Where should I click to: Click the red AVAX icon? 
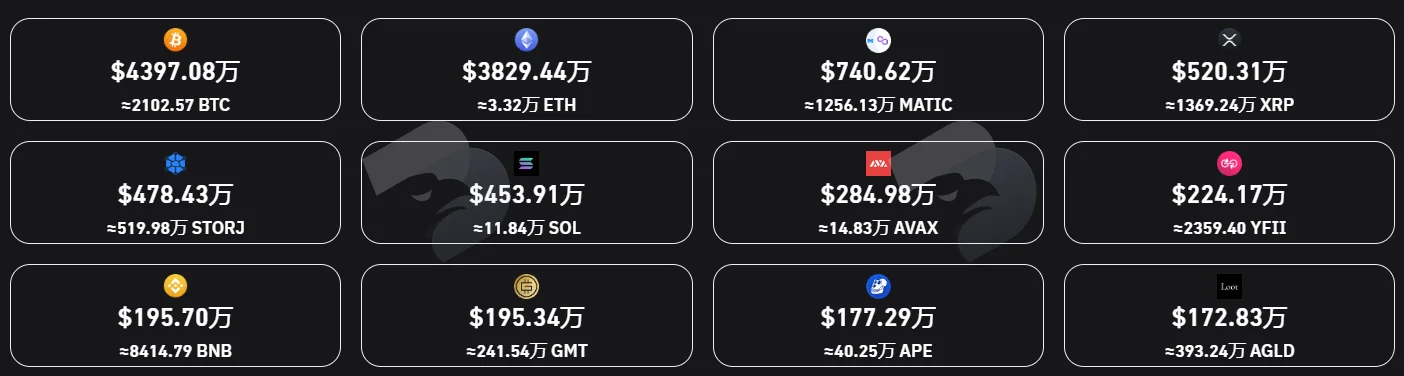tap(878, 163)
